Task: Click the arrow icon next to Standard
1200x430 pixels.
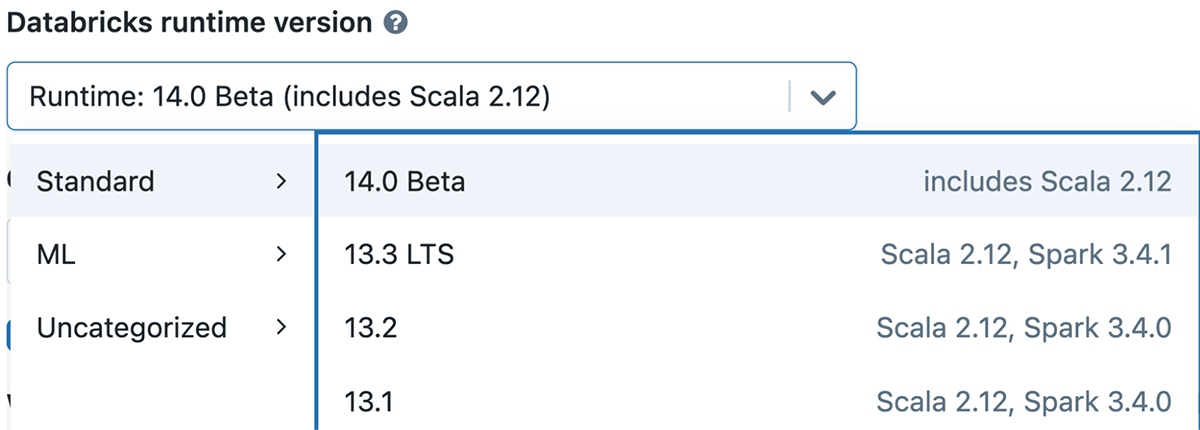Action: coord(281,181)
